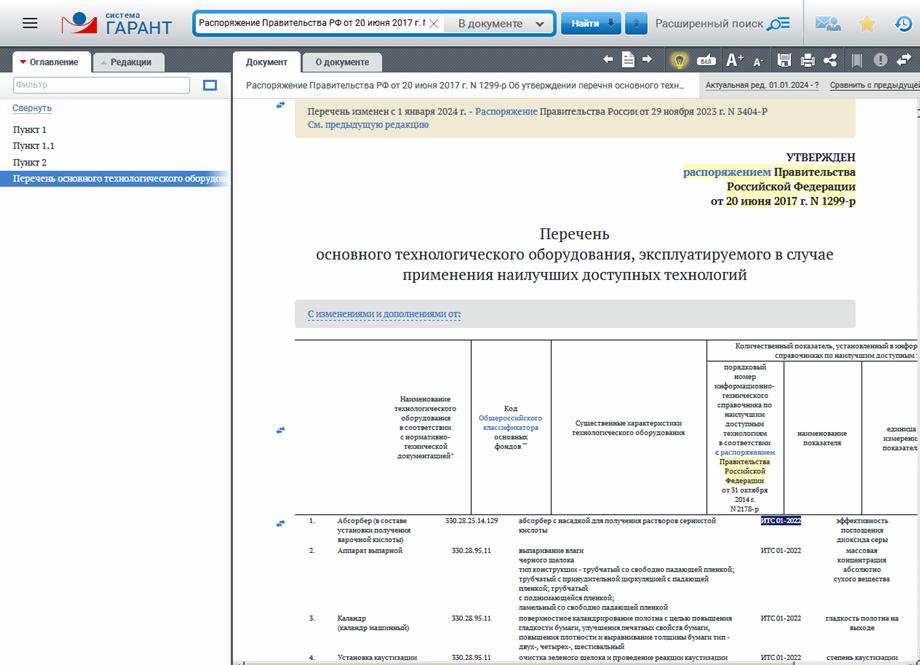Image resolution: width=920 pixels, height=665 pixels.
Task: Toggle the light bulb comments icon
Action: click(678, 61)
